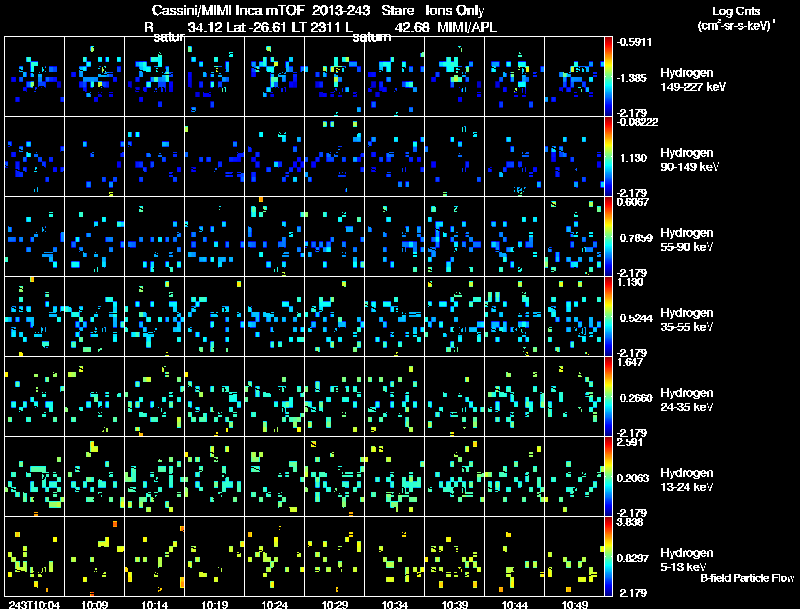
Task: Click the 'LT 2311' value in the subtitle
Action: pyautogui.click(x=316, y=27)
